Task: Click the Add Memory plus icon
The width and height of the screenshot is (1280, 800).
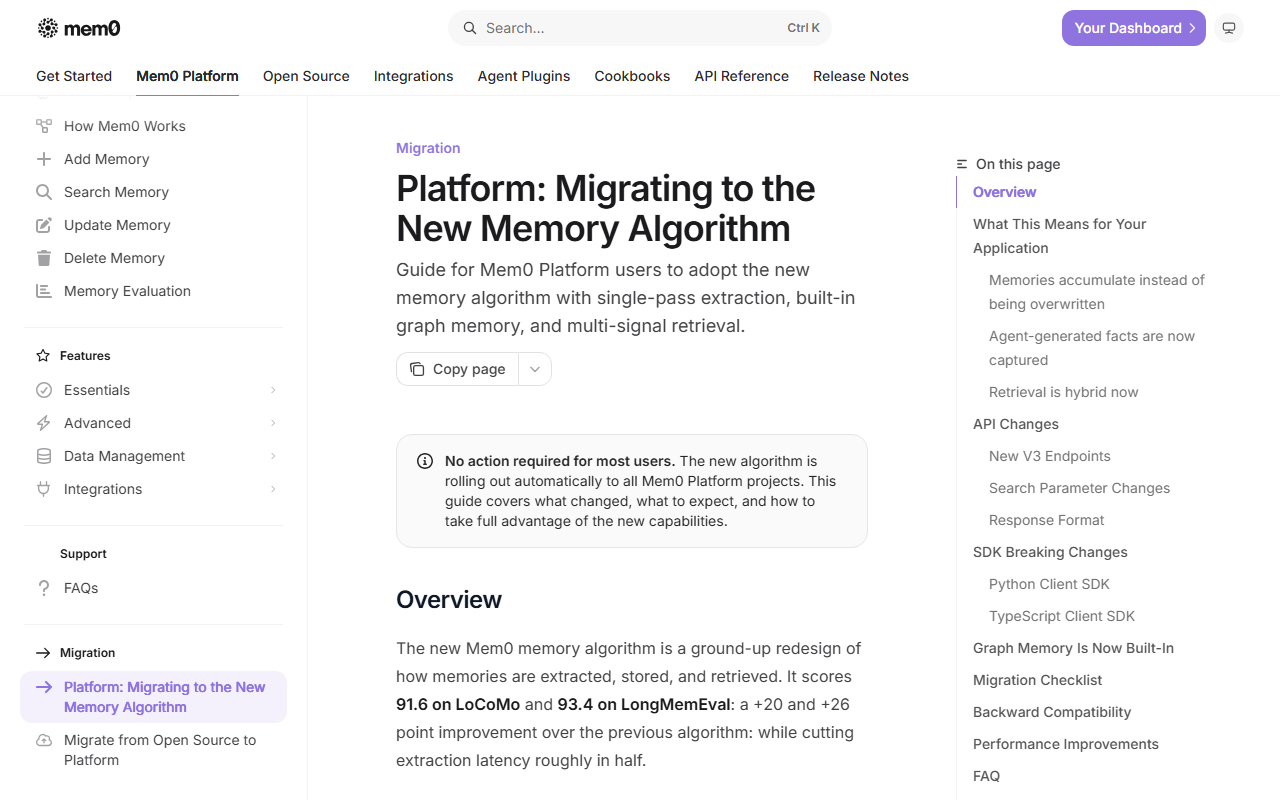Action: click(x=44, y=159)
